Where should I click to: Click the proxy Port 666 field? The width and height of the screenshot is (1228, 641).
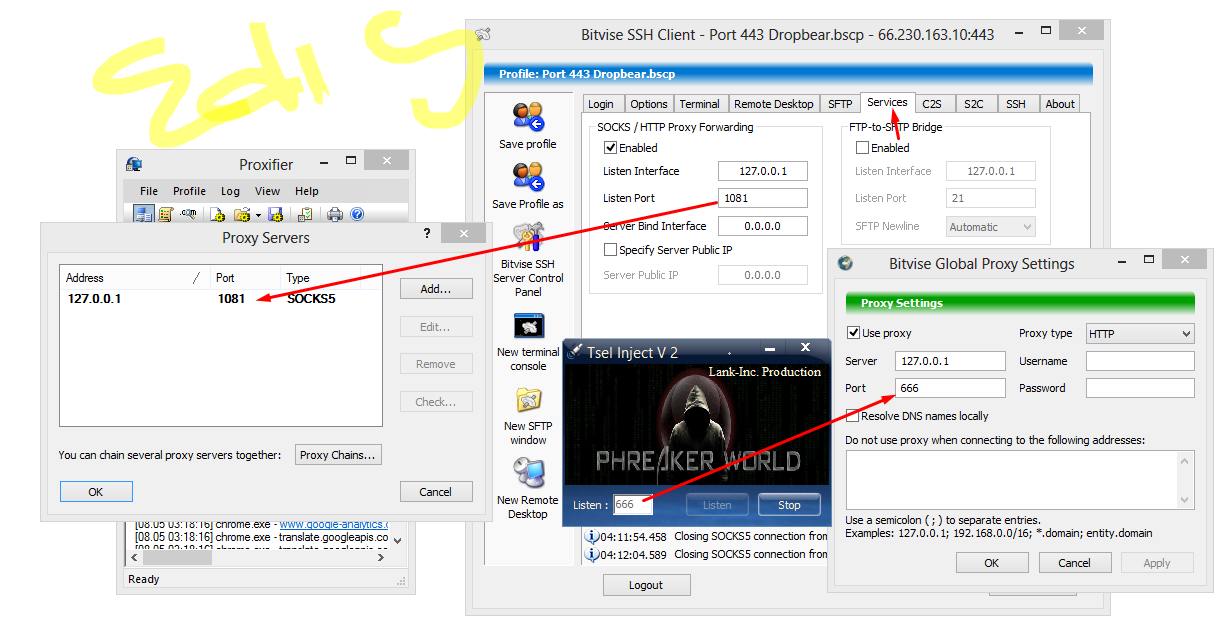[x=950, y=388]
